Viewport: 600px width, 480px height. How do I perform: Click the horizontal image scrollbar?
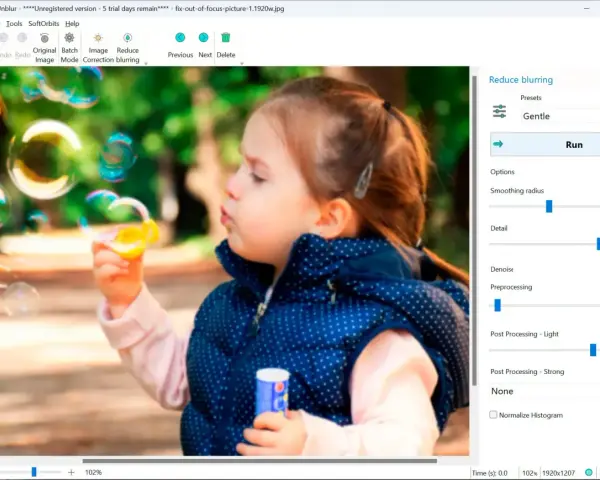(x=259, y=461)
